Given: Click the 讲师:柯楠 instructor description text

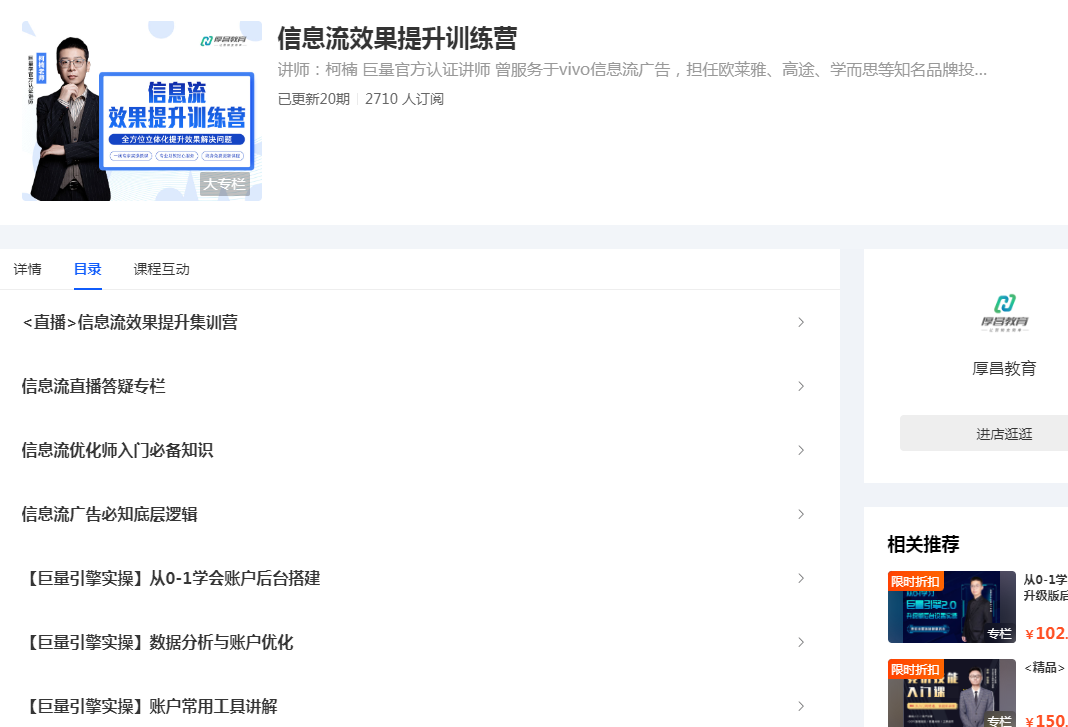Looking at the screenshot, I should 632,69.
